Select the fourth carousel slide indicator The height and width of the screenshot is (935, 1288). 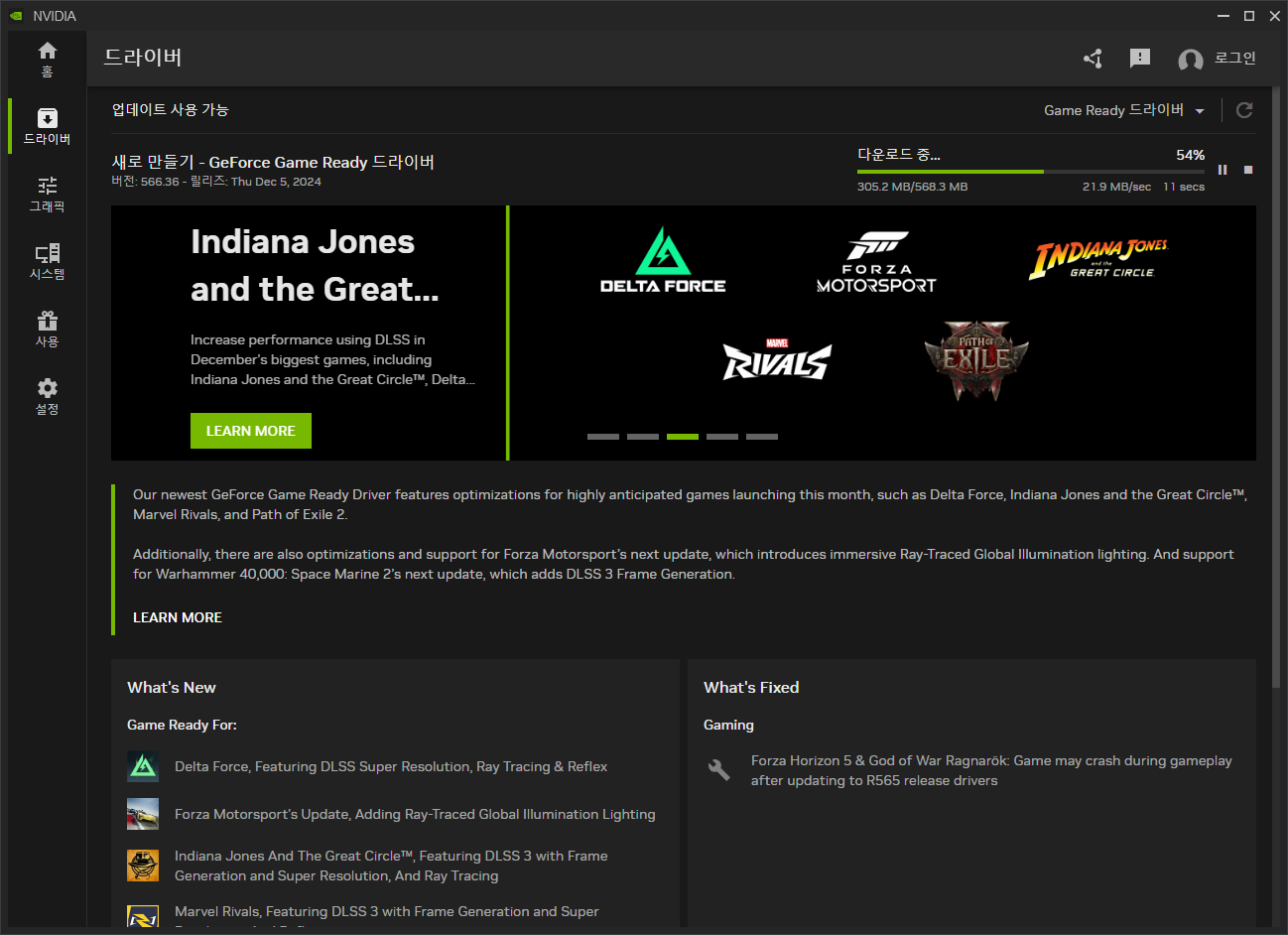[x=722, y=437]
